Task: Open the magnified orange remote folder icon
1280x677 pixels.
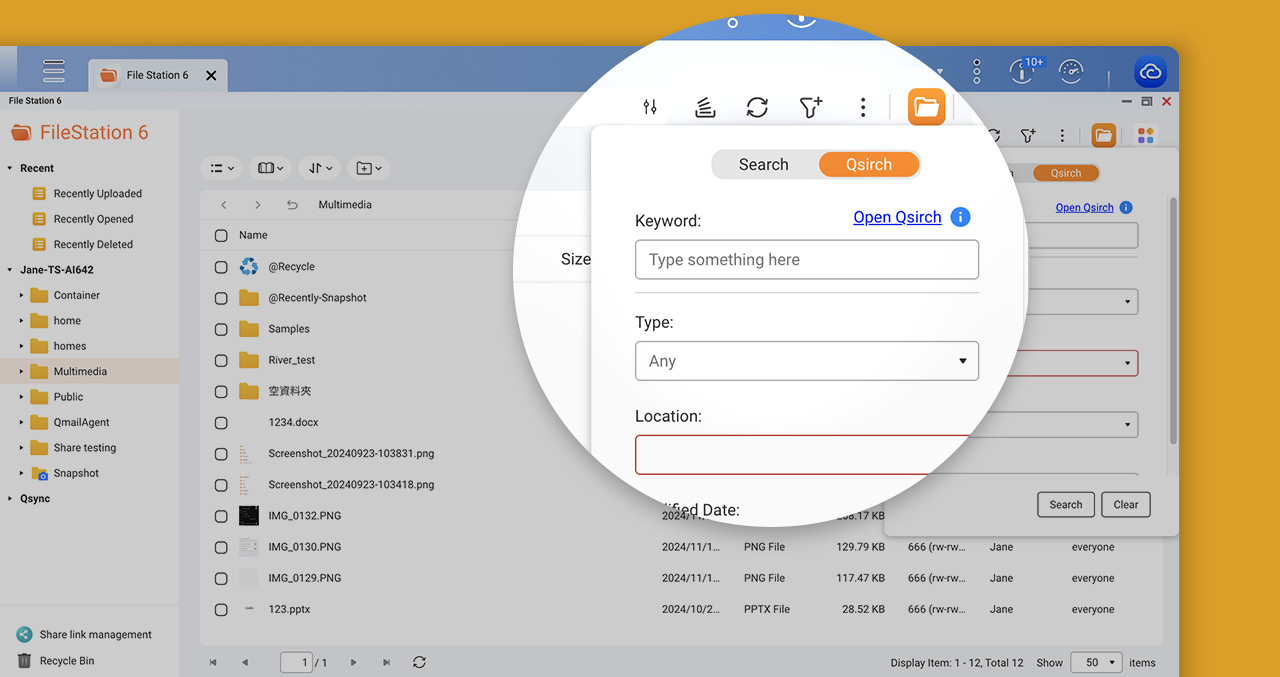Action: point(927,107)
